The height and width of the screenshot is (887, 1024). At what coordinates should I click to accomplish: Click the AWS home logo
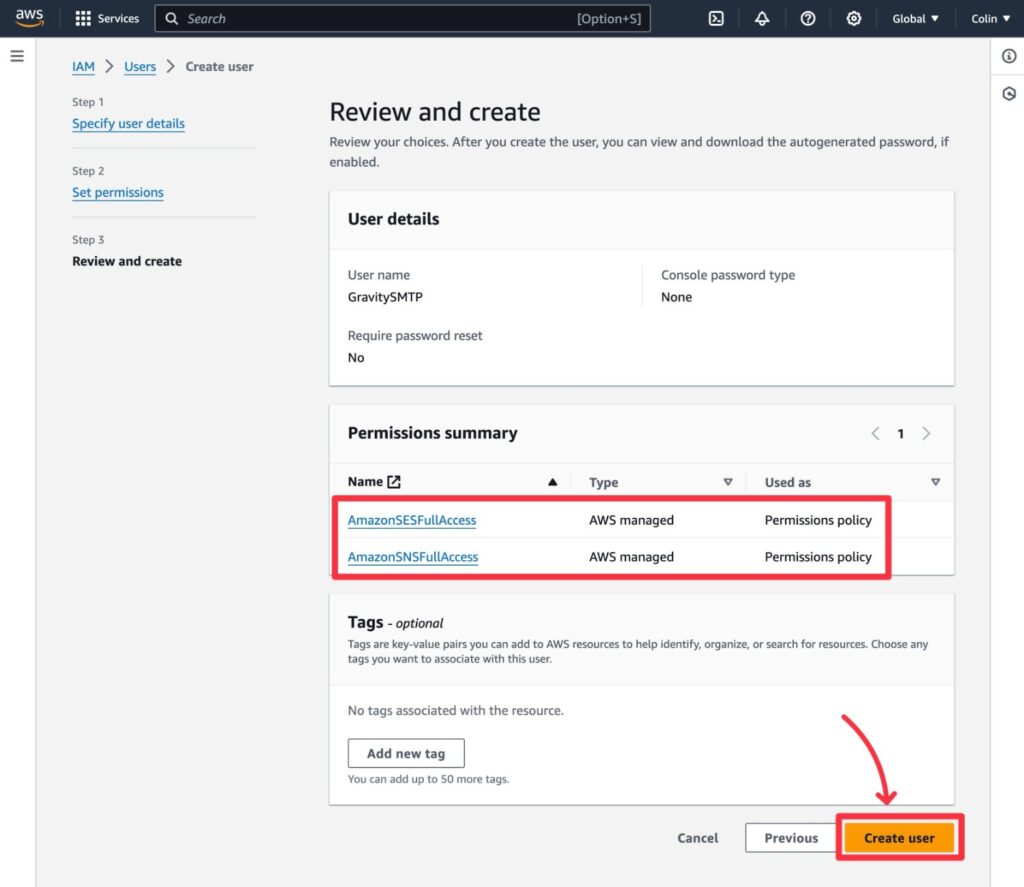29,17
